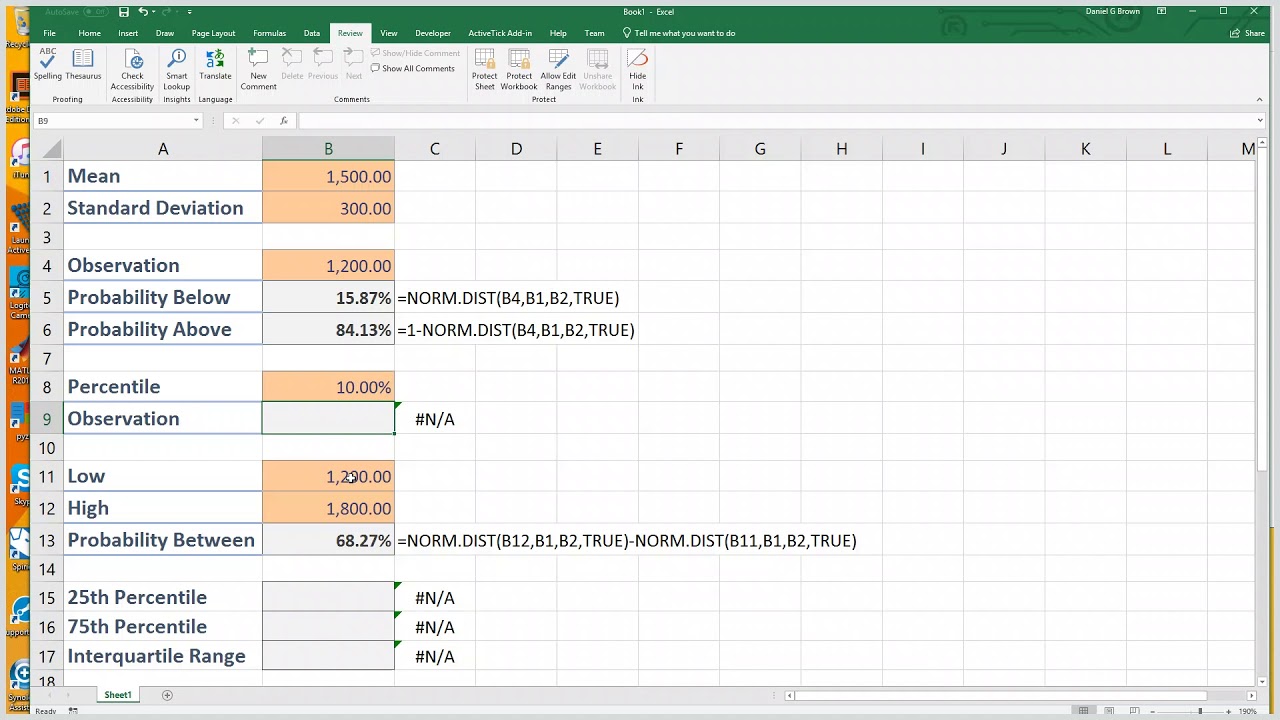
Task: Select cell B2 with 300.00
Action: point(328,208)
